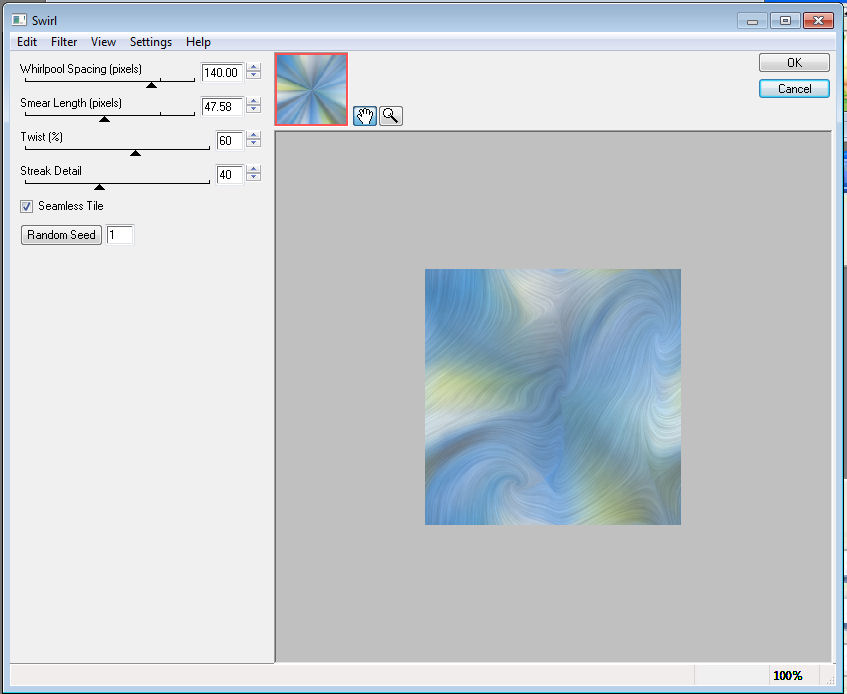Select the magnifier zoom tool
847x694 pixels.
[x=391, y=115]
